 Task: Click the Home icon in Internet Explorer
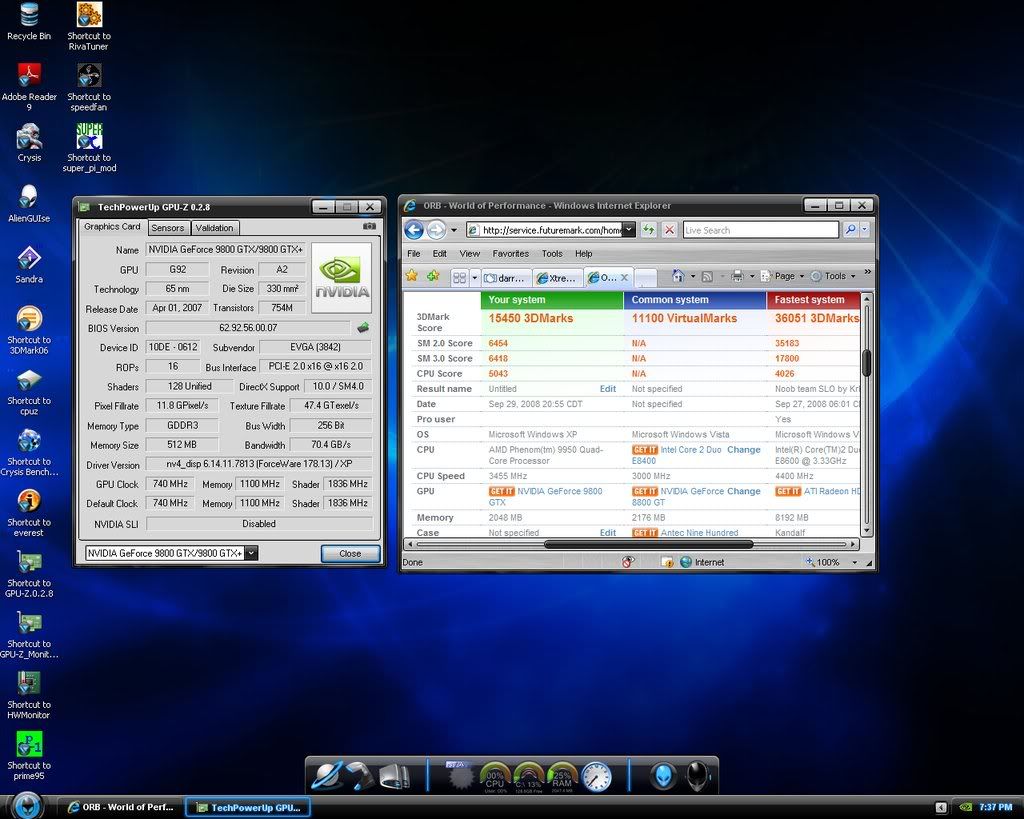(679, 276)
